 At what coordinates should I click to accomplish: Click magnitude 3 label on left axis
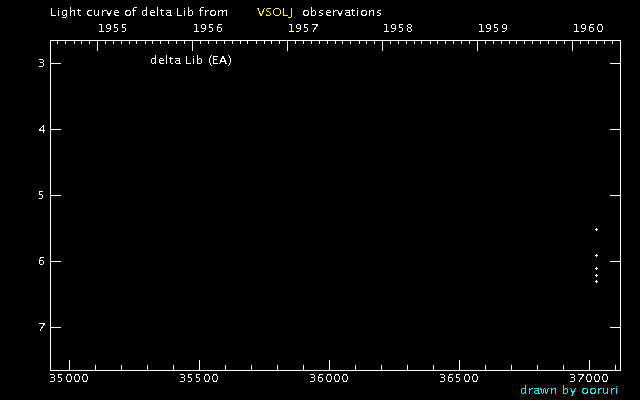(41, 64)
